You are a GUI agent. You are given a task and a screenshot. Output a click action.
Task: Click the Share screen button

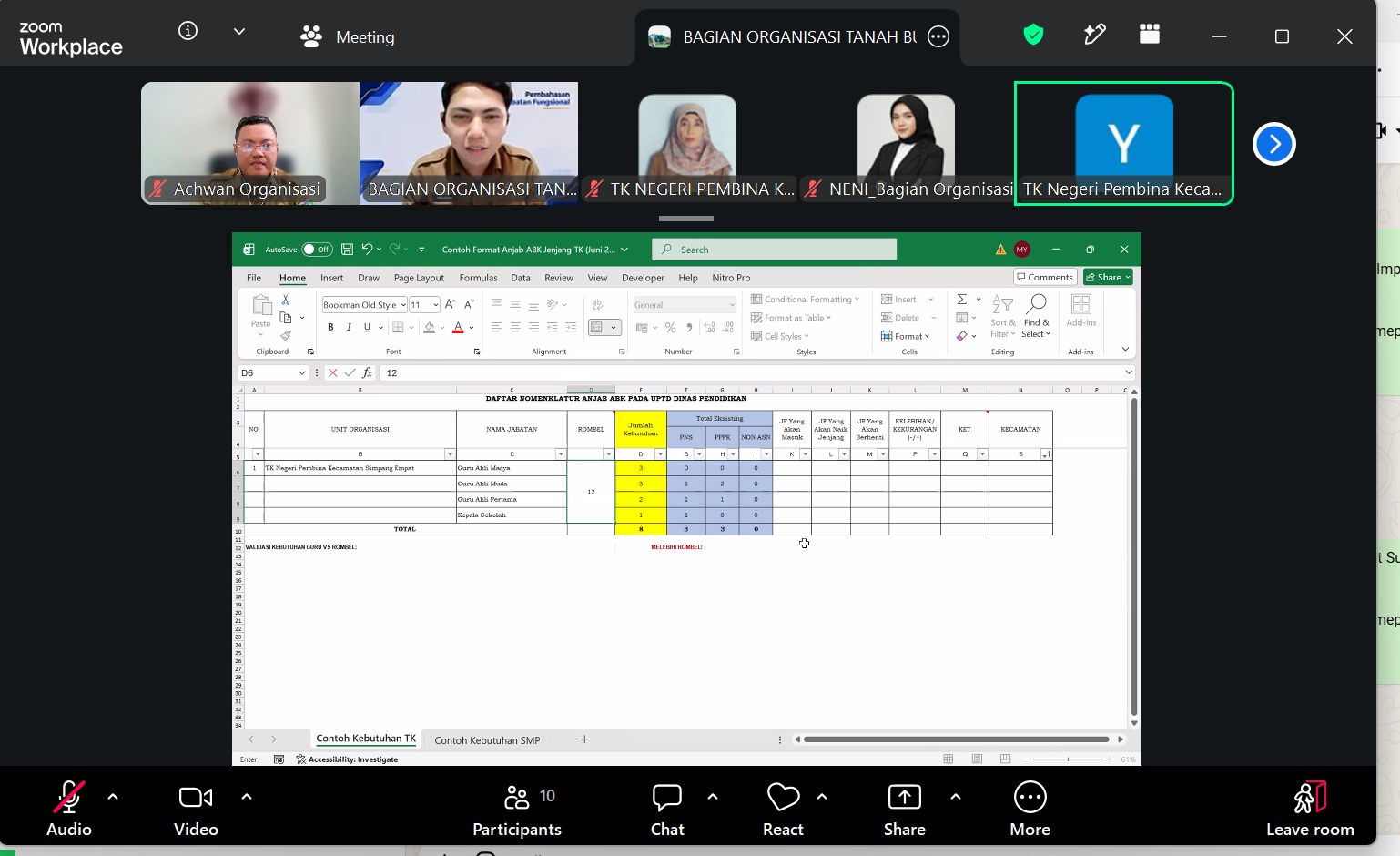[905, 809]
